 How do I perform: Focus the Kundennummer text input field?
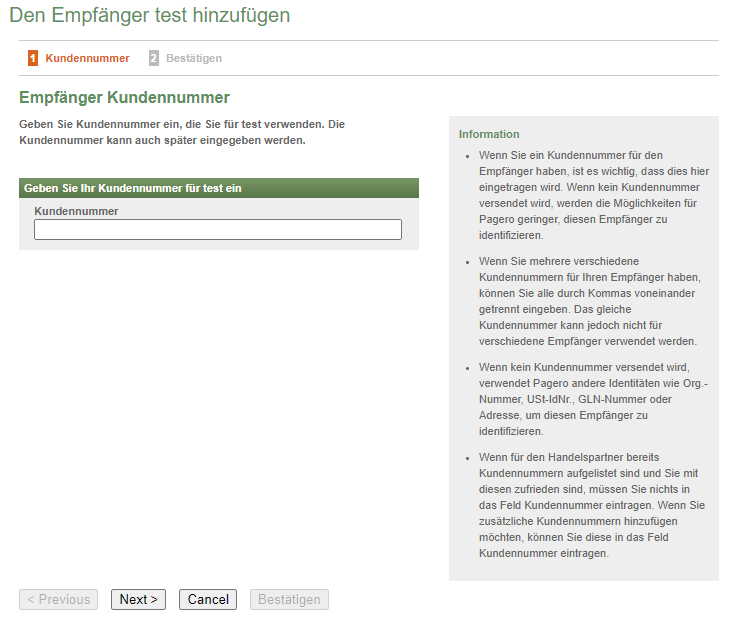pos(218,230)
